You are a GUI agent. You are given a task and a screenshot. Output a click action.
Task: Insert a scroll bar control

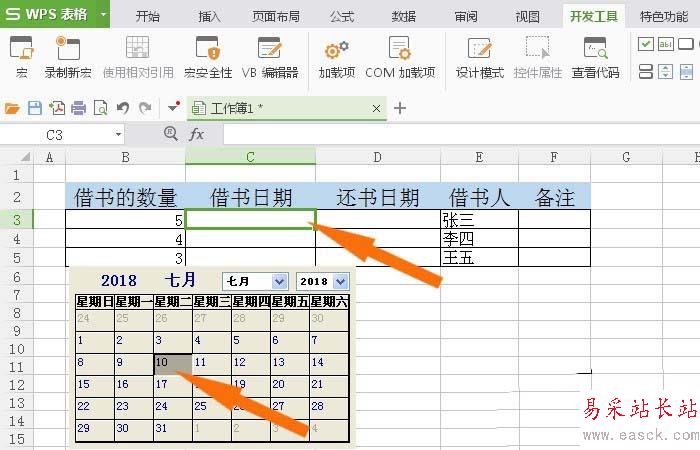pos(686,71)
